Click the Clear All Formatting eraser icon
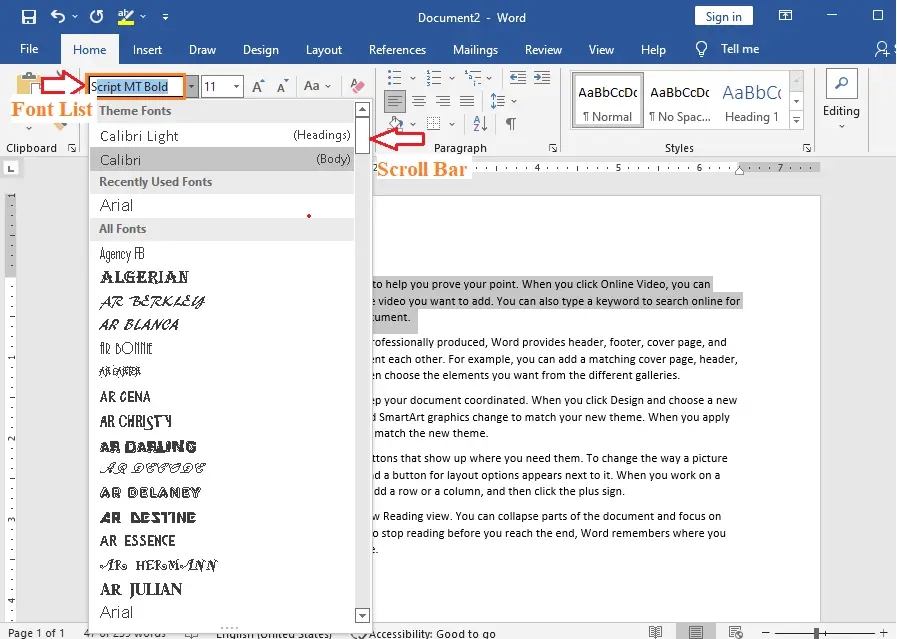 click(x=357, y=85)
